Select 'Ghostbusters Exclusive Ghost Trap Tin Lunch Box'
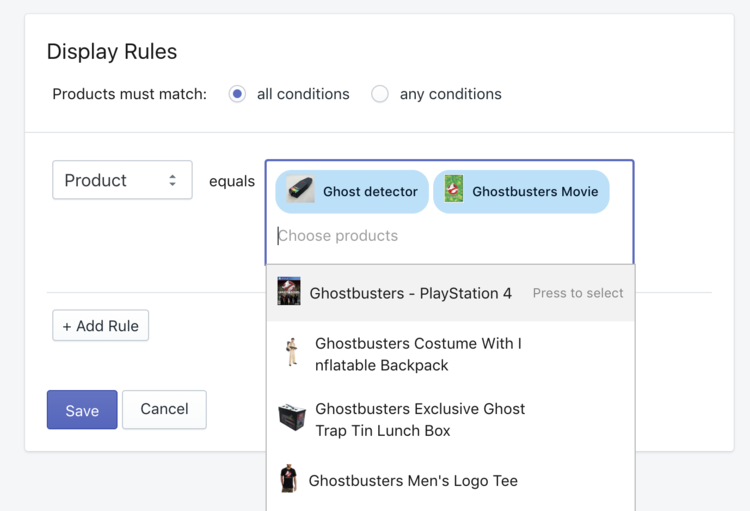This screenshot has height=511, width=750. pos(419,420)
